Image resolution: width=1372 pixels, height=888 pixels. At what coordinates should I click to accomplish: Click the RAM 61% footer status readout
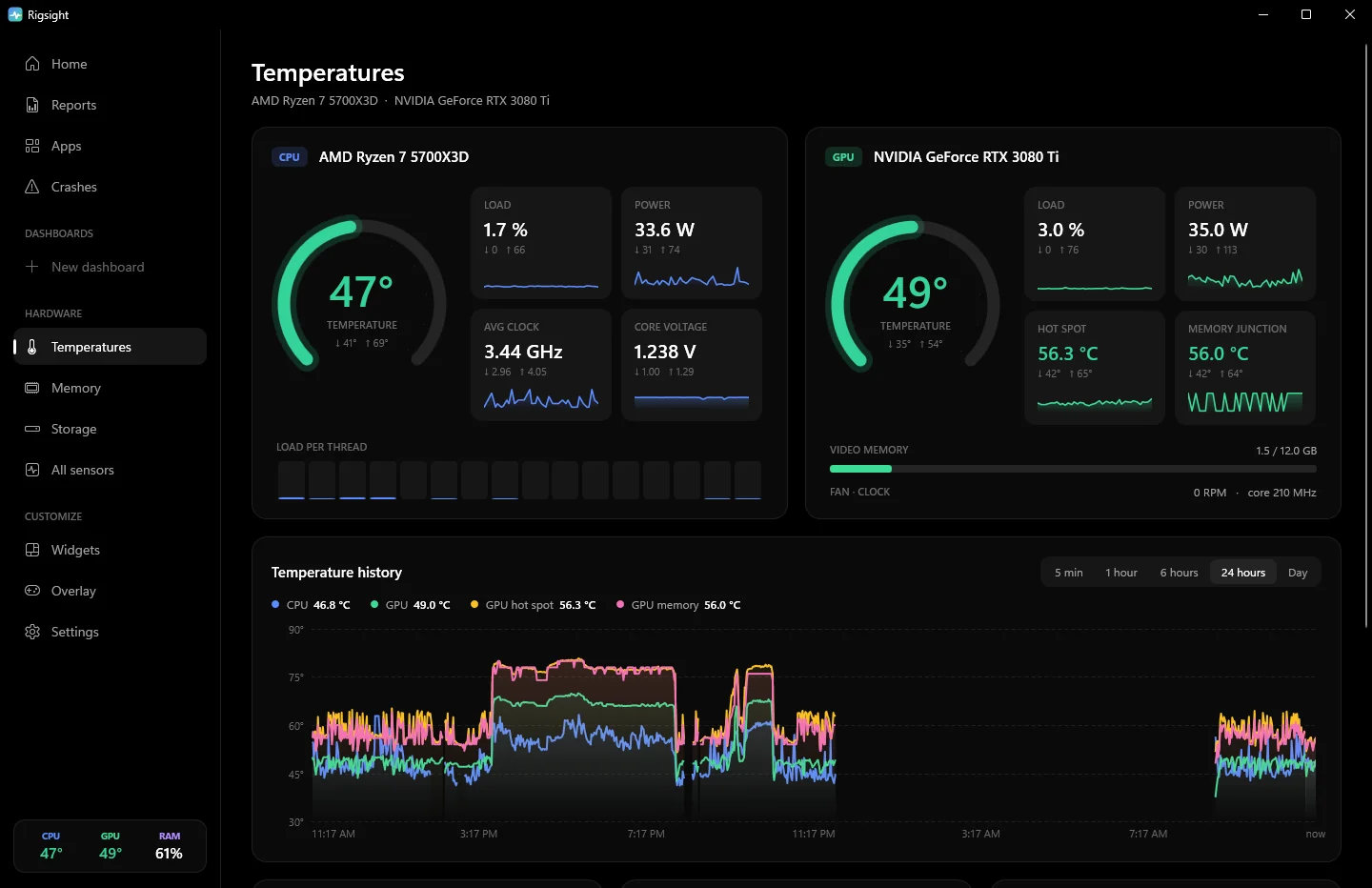[169, 846]
